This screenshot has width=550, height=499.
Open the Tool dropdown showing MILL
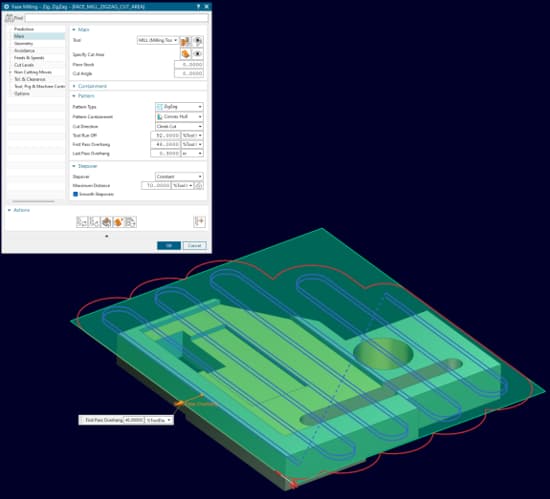coord(158,40)
